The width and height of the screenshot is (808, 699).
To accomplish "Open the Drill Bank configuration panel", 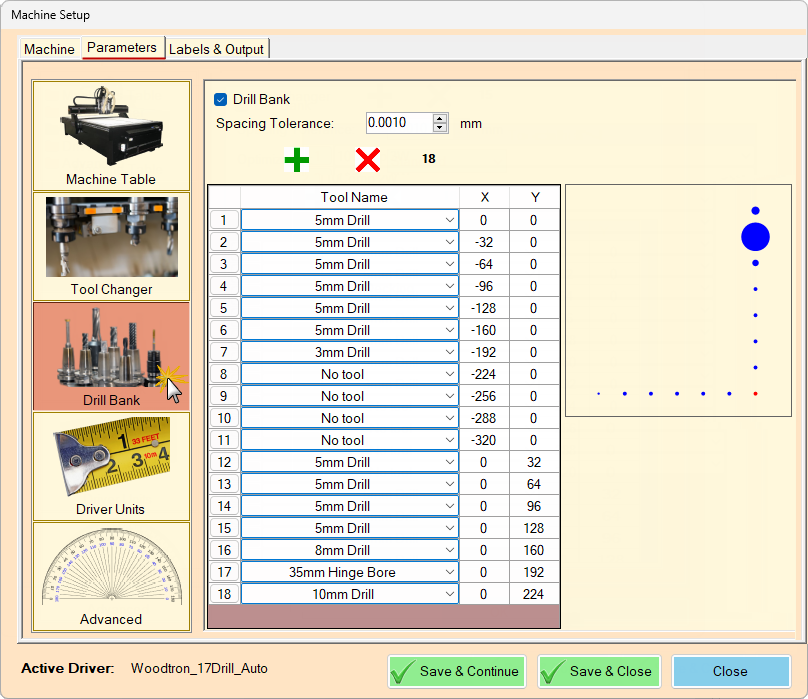I will (111, 355).
